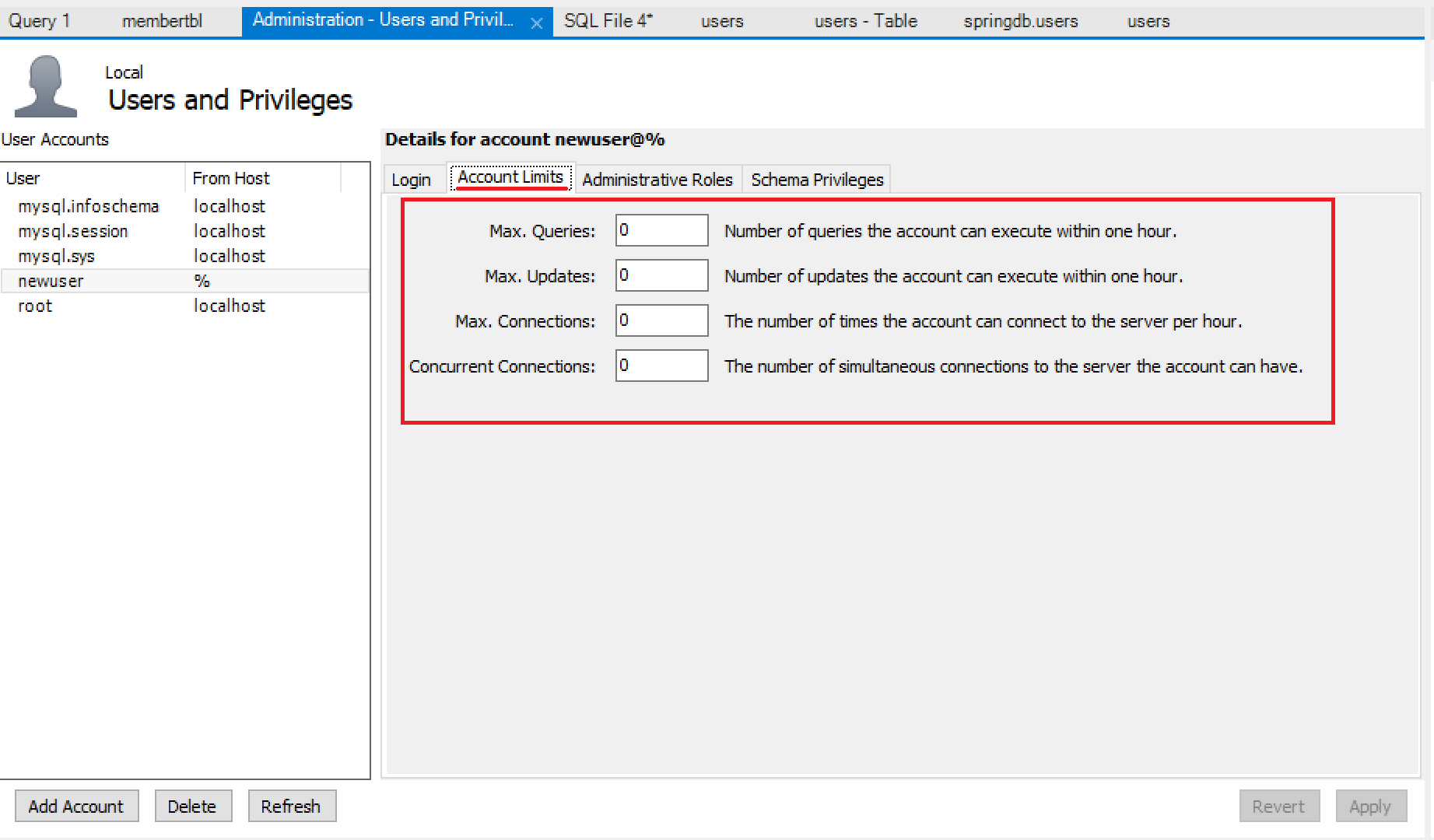Screen dimensions: 1434x840
Task: Open the users - Table tab
Action: point(865,21)
